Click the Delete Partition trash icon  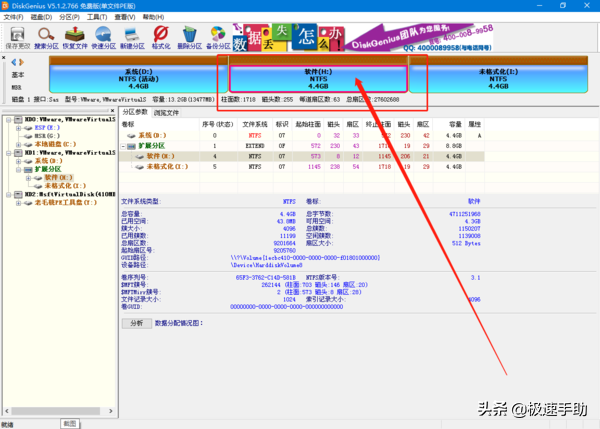189,38
